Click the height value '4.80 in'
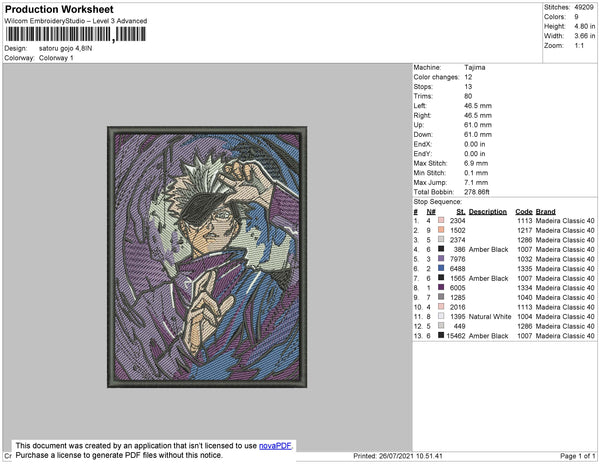600x464 pixels. click(x=585, y=26)
